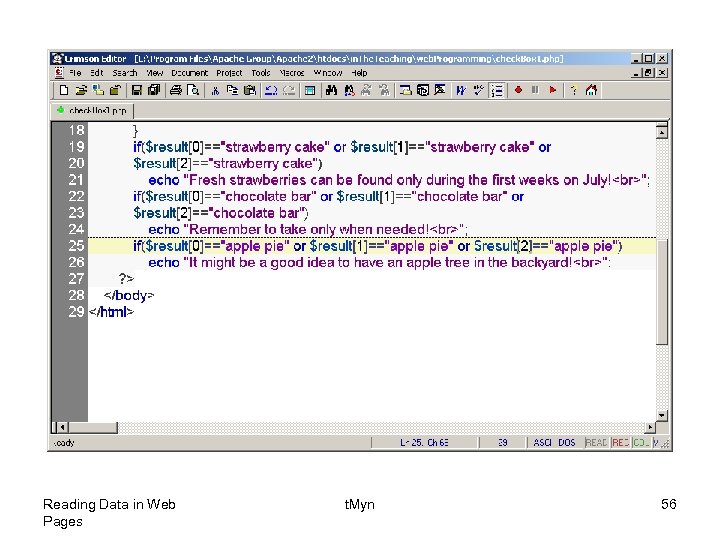
Task: Click the window icon right of Redo
Action: click(x=310, y=90)
